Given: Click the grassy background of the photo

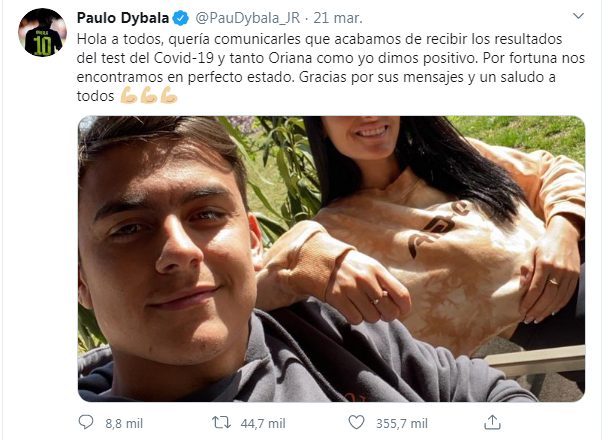Looking at the screenshot, I should 530,134.
